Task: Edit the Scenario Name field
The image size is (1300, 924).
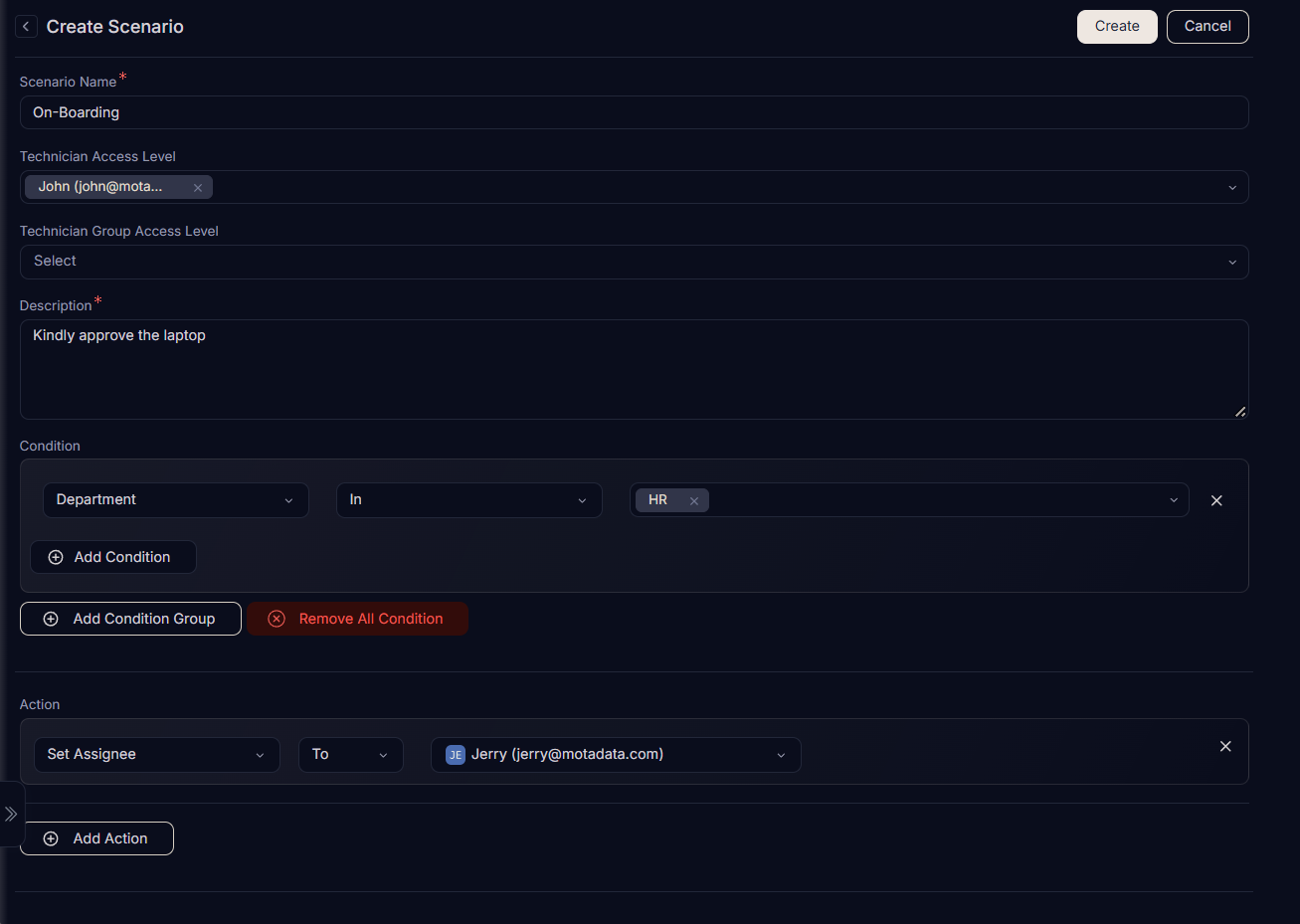Action: [635, 112]
